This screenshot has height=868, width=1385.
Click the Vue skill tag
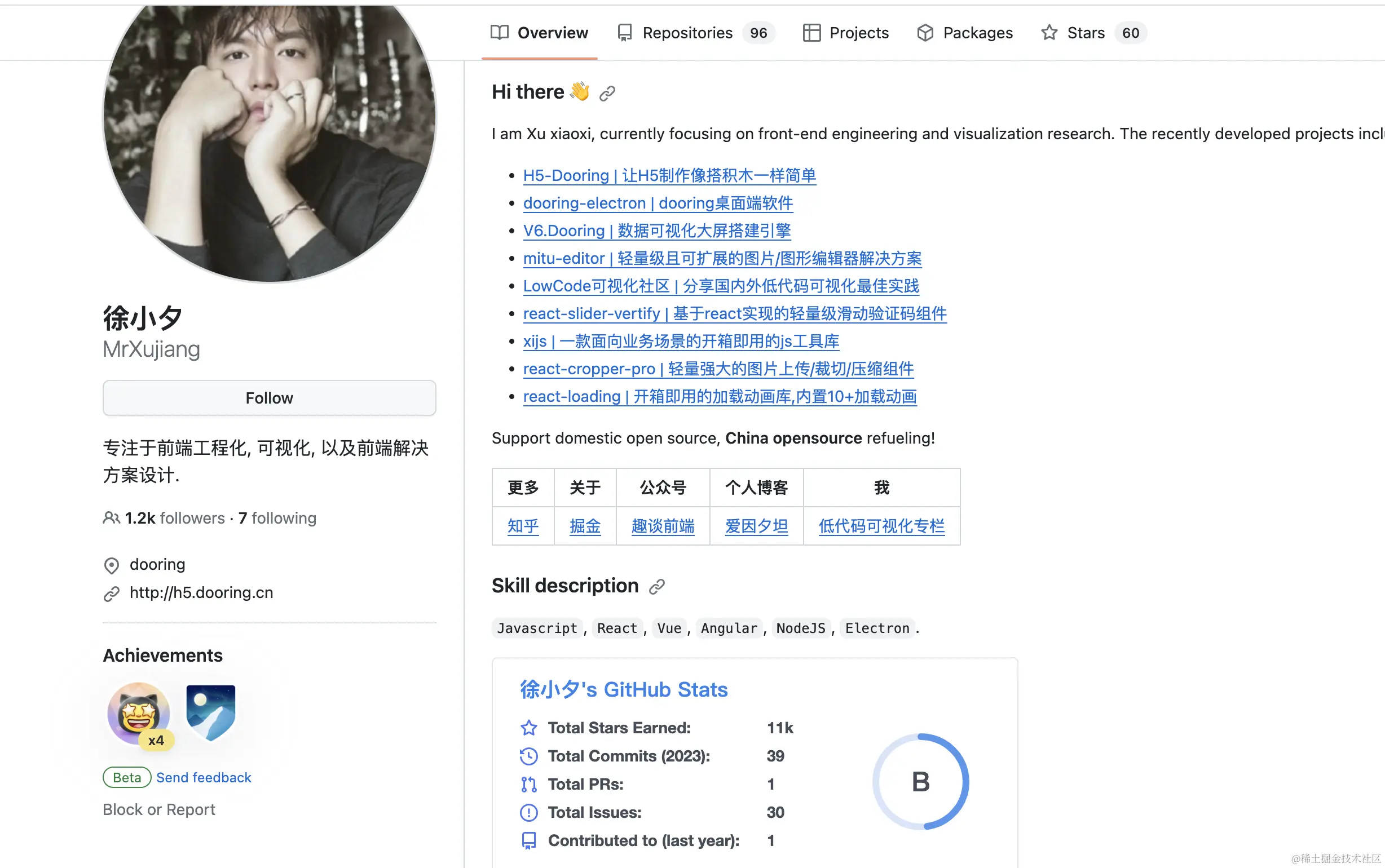(x=669, y=628)
